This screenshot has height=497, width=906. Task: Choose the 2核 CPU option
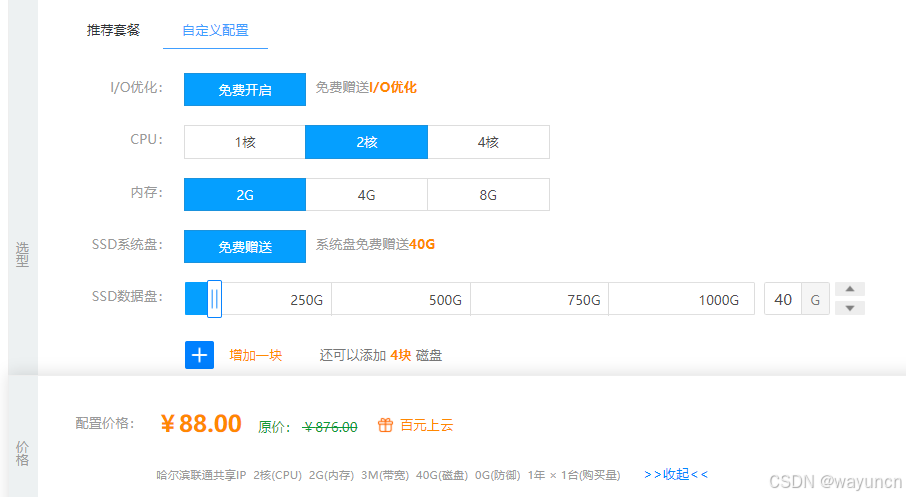coord(366,142)
